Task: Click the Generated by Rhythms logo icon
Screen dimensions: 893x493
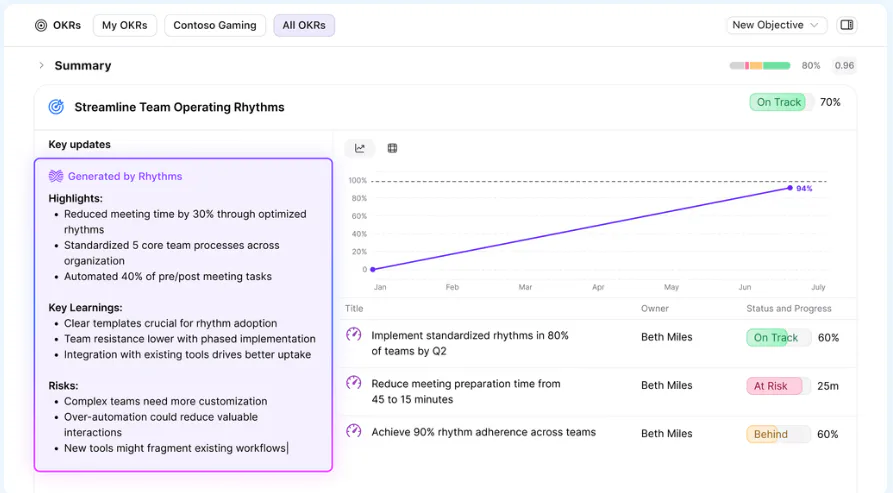Action: point(56,176)
